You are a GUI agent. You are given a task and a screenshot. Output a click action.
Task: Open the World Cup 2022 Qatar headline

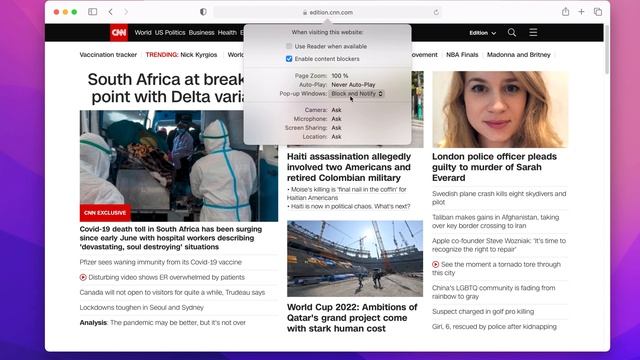click(352, 318)
